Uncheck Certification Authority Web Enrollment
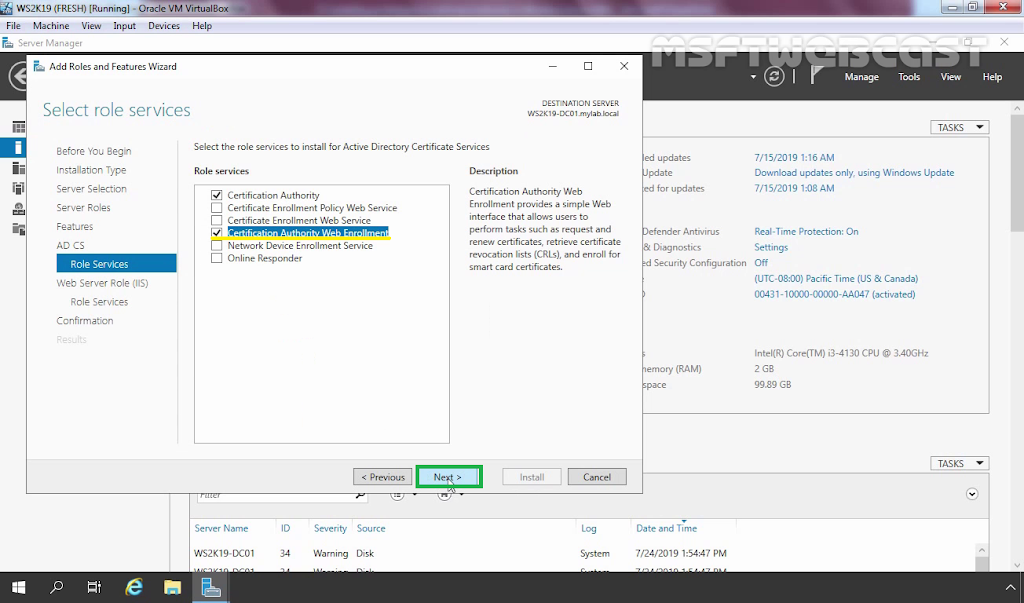 (x=217, y=233)
